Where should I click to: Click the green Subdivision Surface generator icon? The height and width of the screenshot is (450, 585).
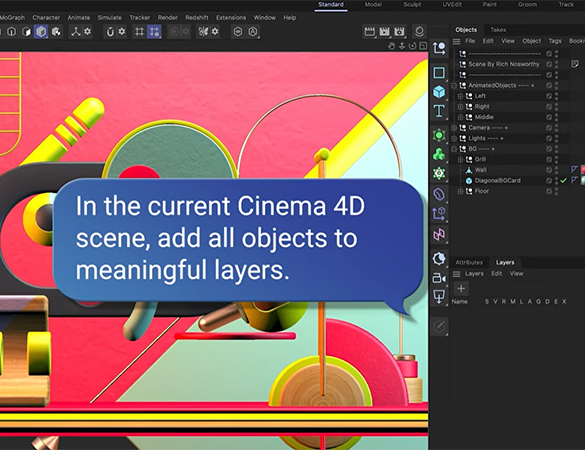point(439,135)
